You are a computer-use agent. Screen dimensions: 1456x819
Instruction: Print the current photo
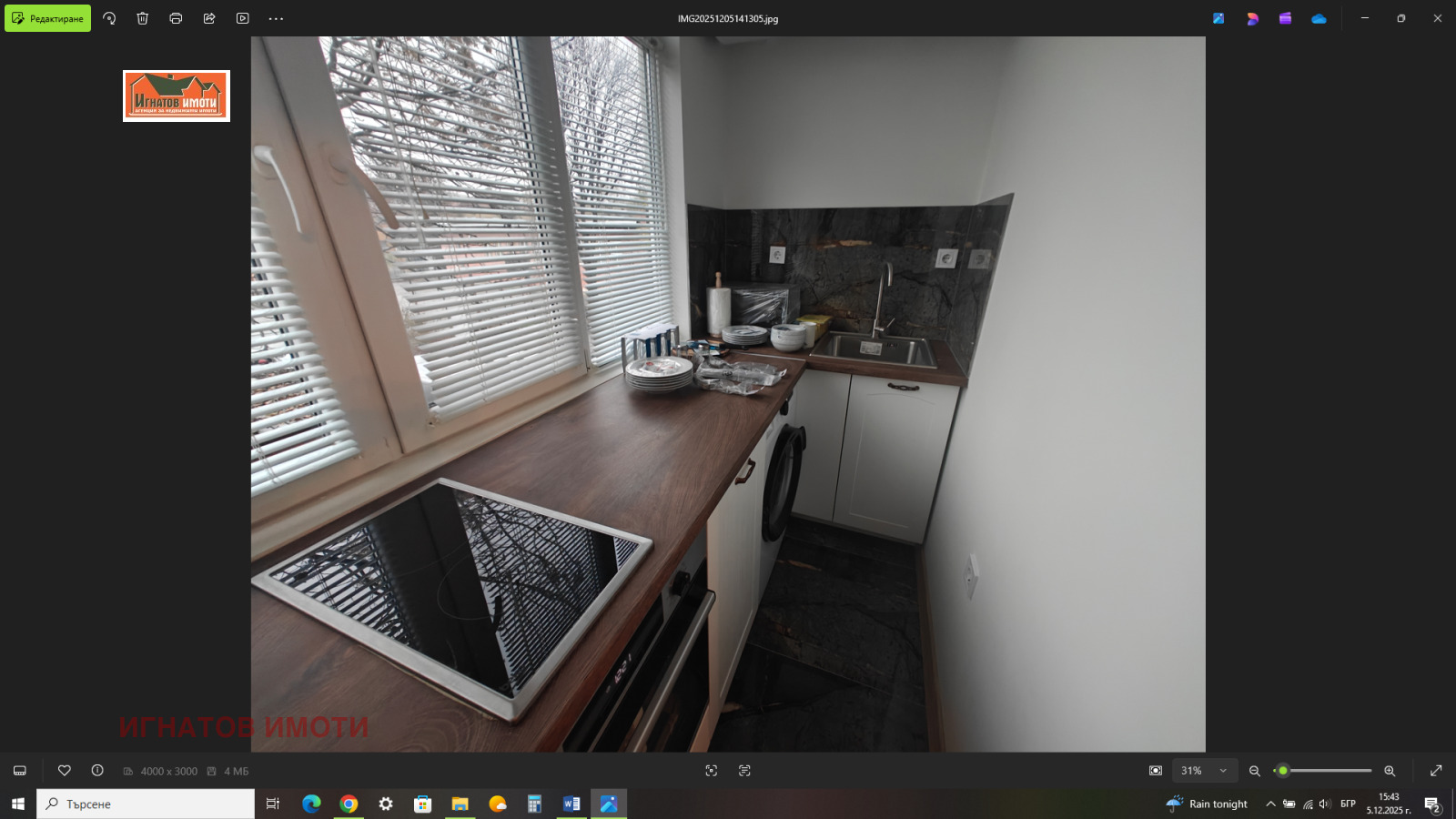tap(176, 18)
